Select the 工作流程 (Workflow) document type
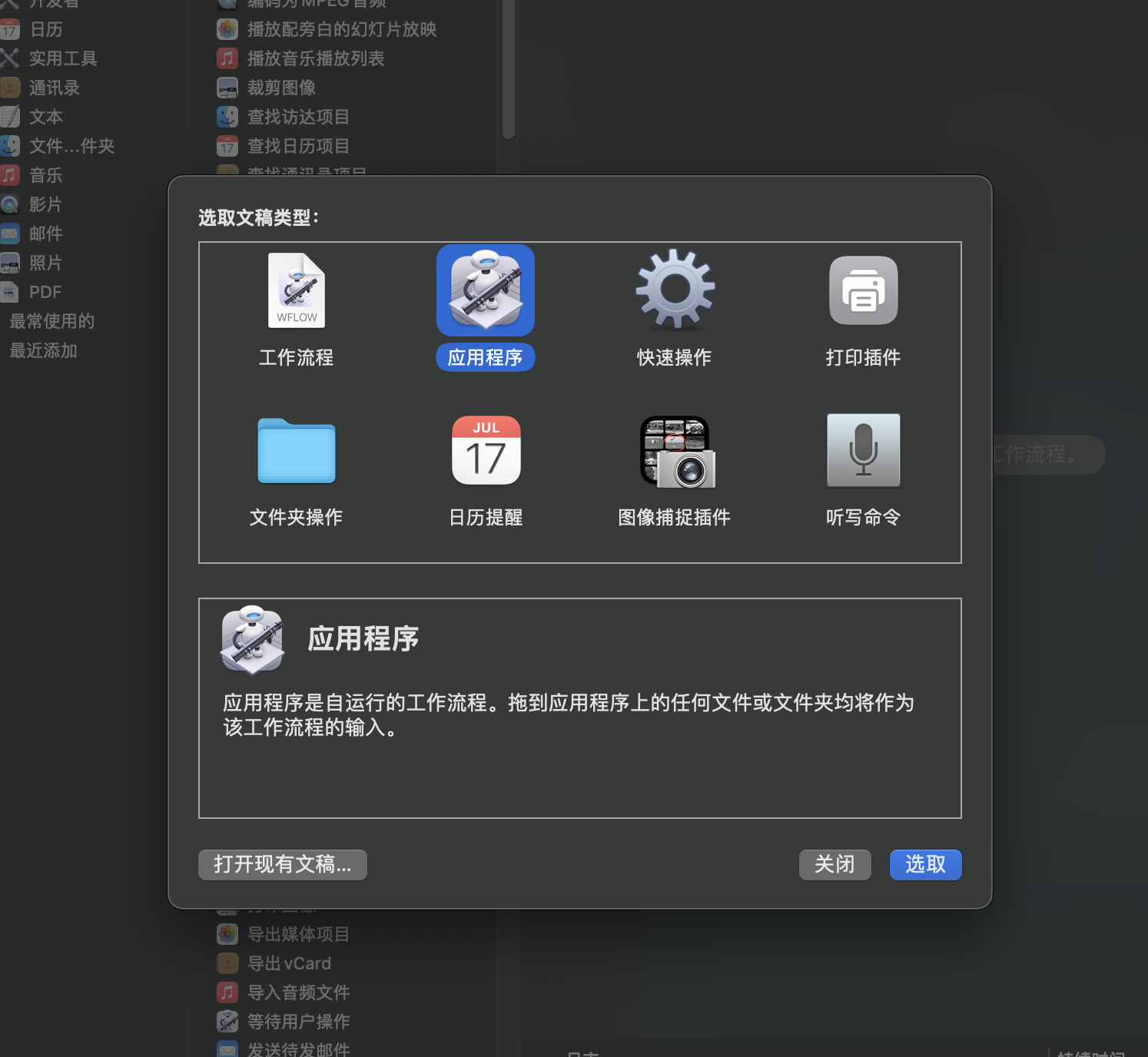Viewport: 1148px width, 1057px height. pos(296,290)
